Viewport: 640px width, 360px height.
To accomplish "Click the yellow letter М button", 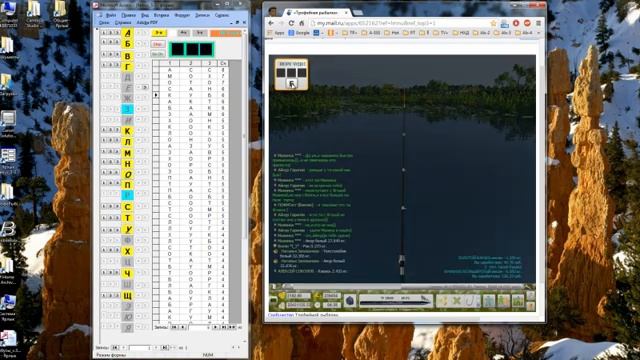I will (128, 153).
